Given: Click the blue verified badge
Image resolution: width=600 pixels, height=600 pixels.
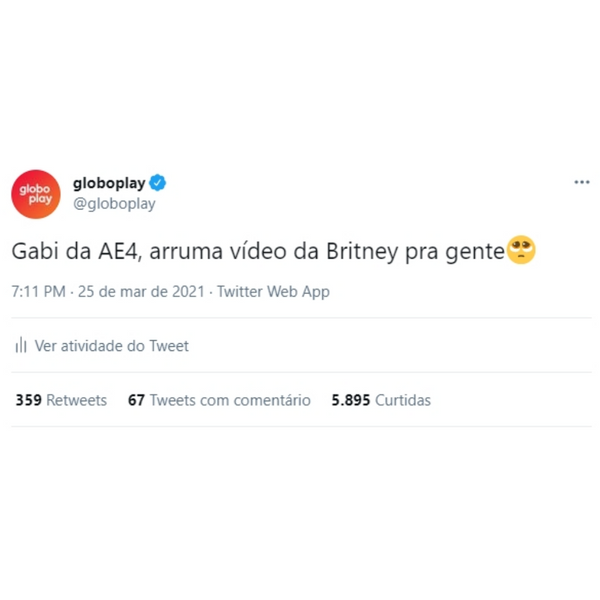Looking at the screenshot, I should 157,183.
